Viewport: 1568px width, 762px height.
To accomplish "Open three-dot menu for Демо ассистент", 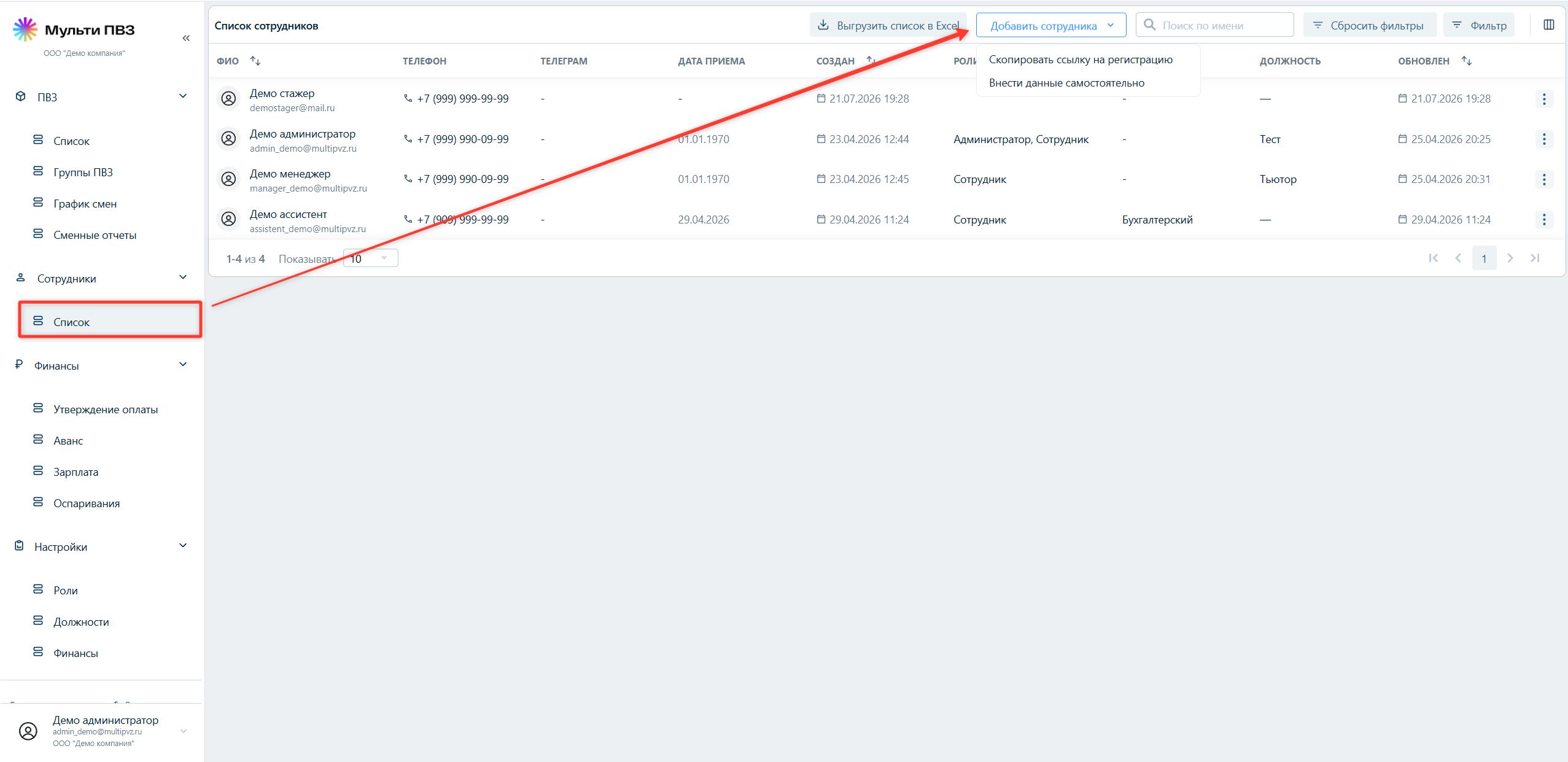I will pyautogui.click(x=1544, y=220).
